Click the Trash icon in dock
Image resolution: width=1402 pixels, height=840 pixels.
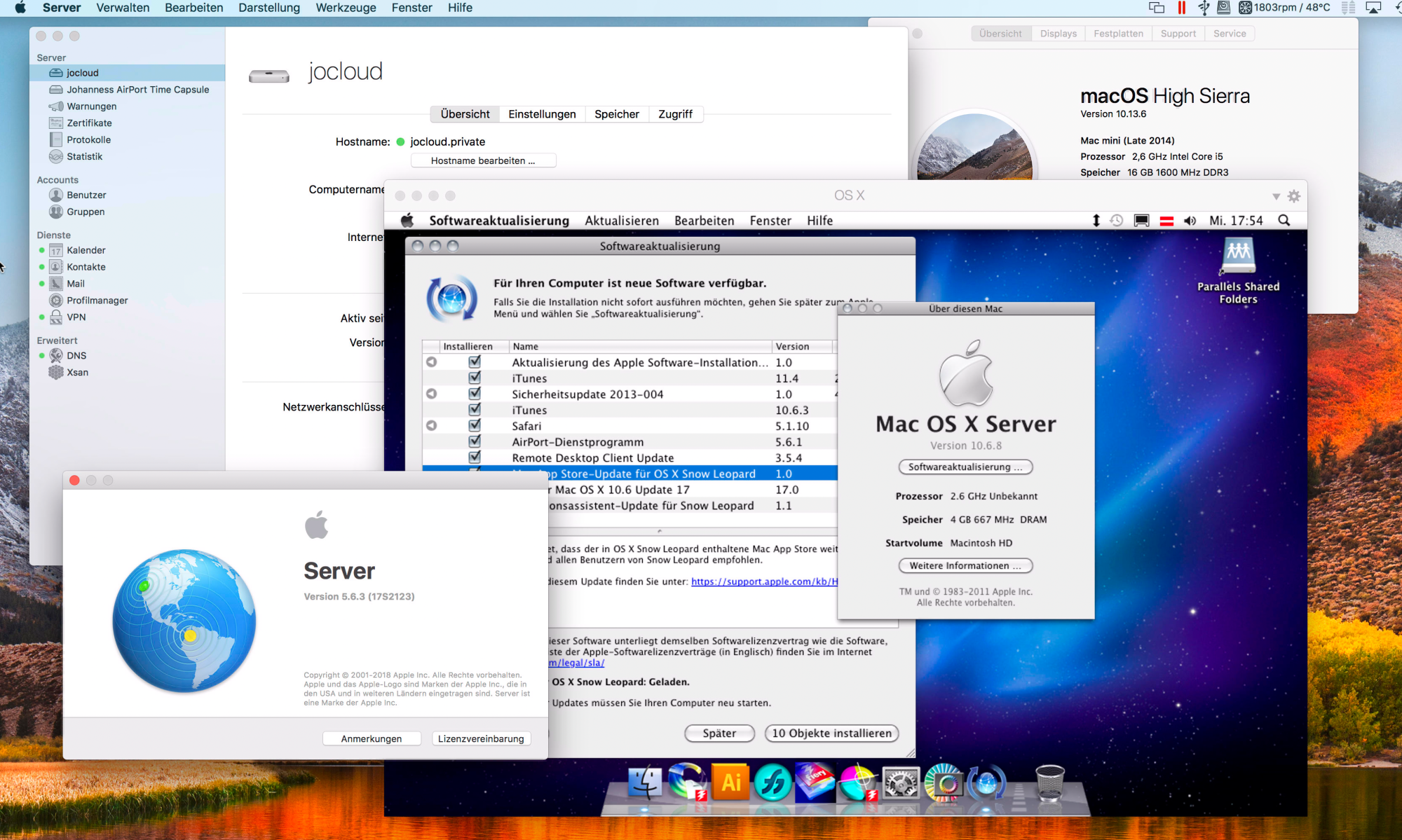coord(1049,783)
